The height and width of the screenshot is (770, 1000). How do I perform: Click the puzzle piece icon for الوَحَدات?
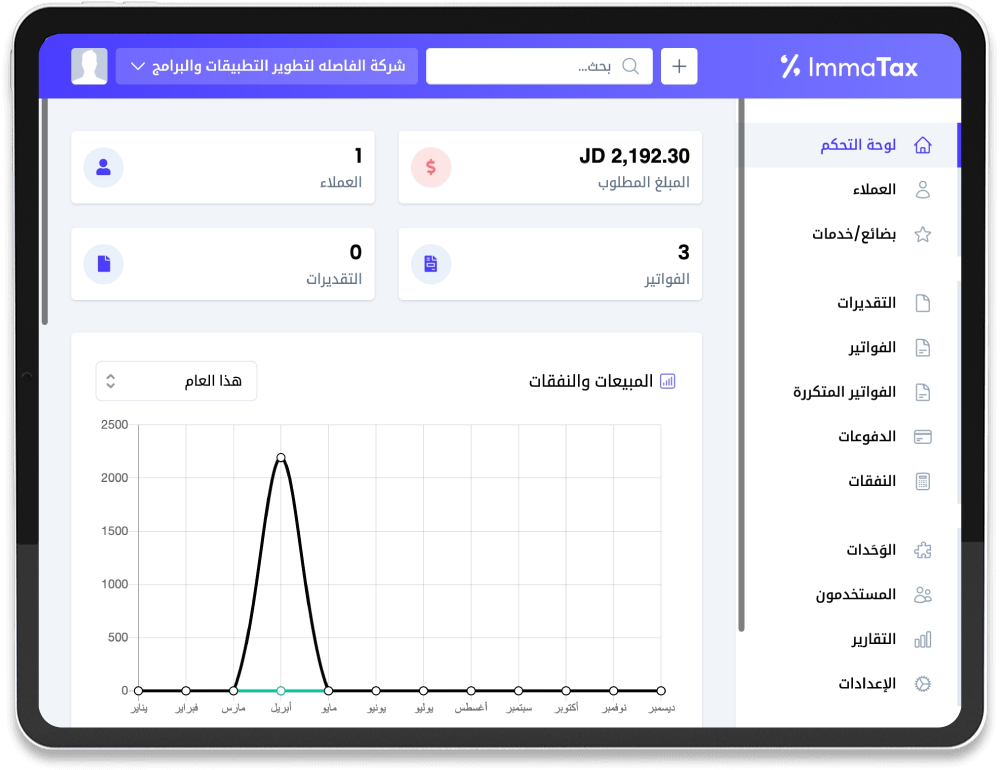[922, 550]
